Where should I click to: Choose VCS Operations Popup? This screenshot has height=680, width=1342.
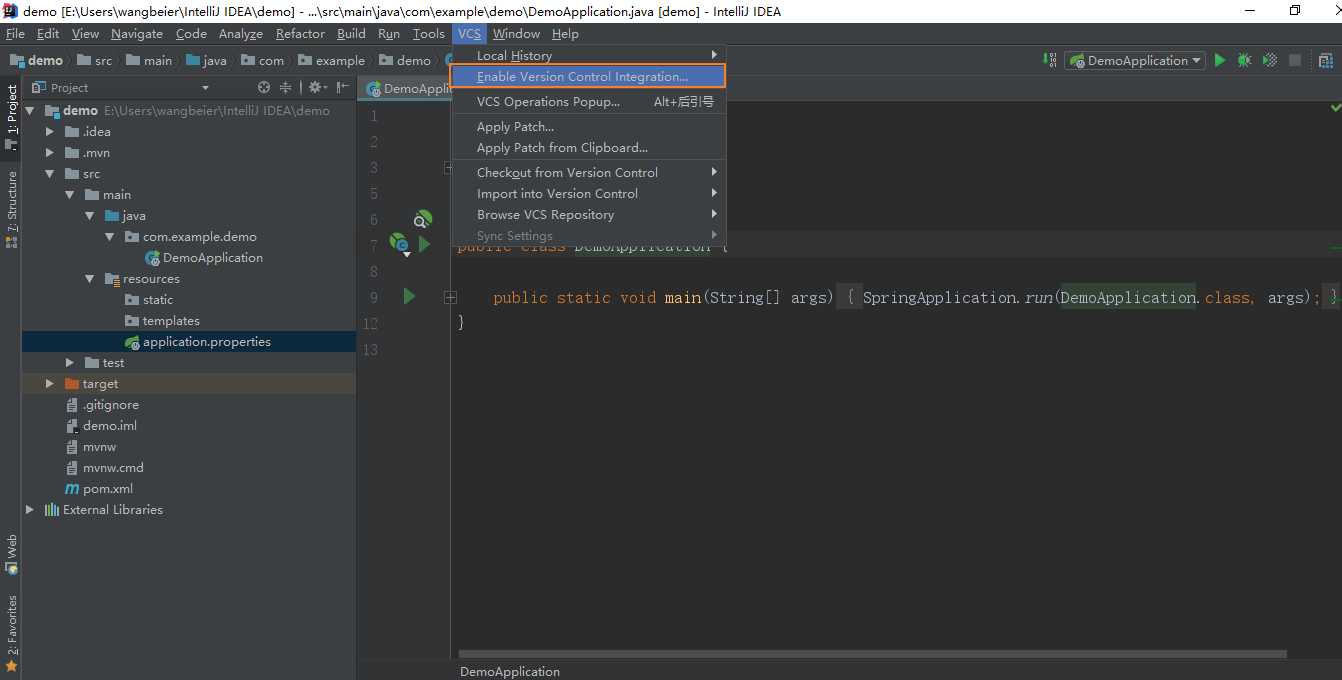(588, 102)
